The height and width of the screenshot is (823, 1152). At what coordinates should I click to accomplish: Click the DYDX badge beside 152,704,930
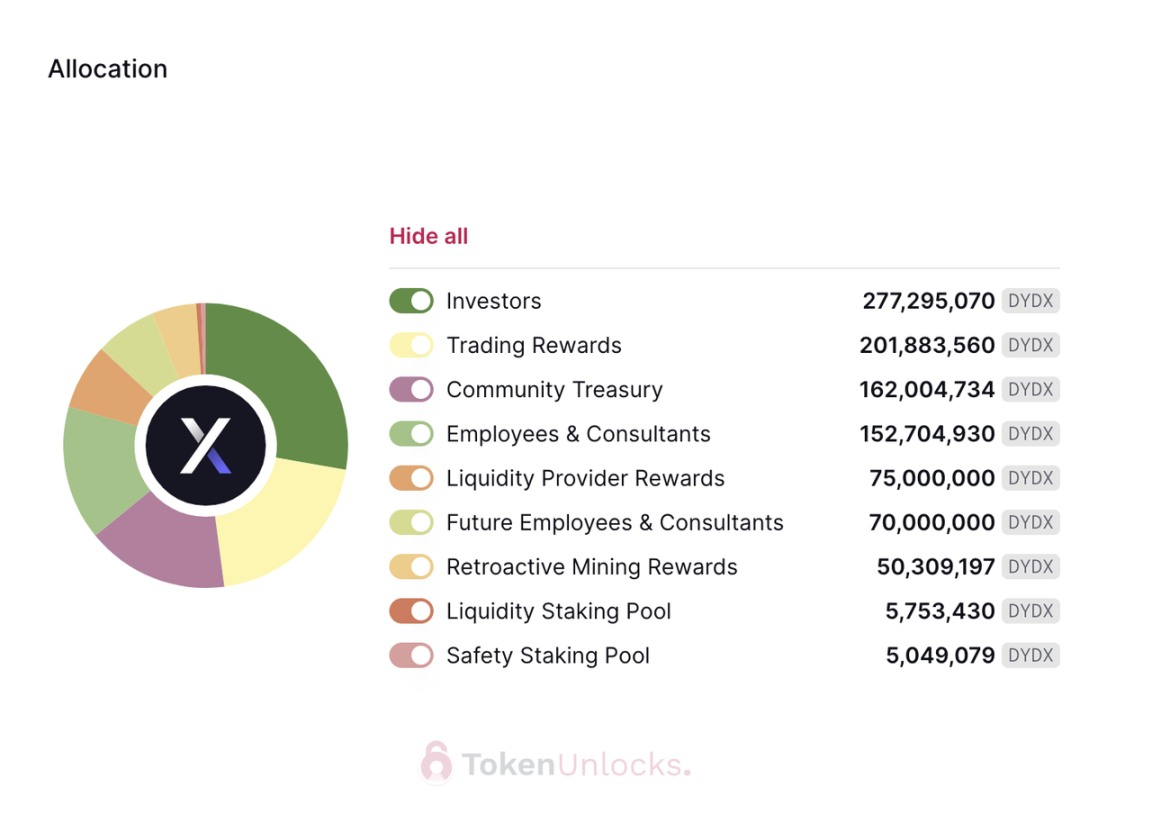[1031, 434]
